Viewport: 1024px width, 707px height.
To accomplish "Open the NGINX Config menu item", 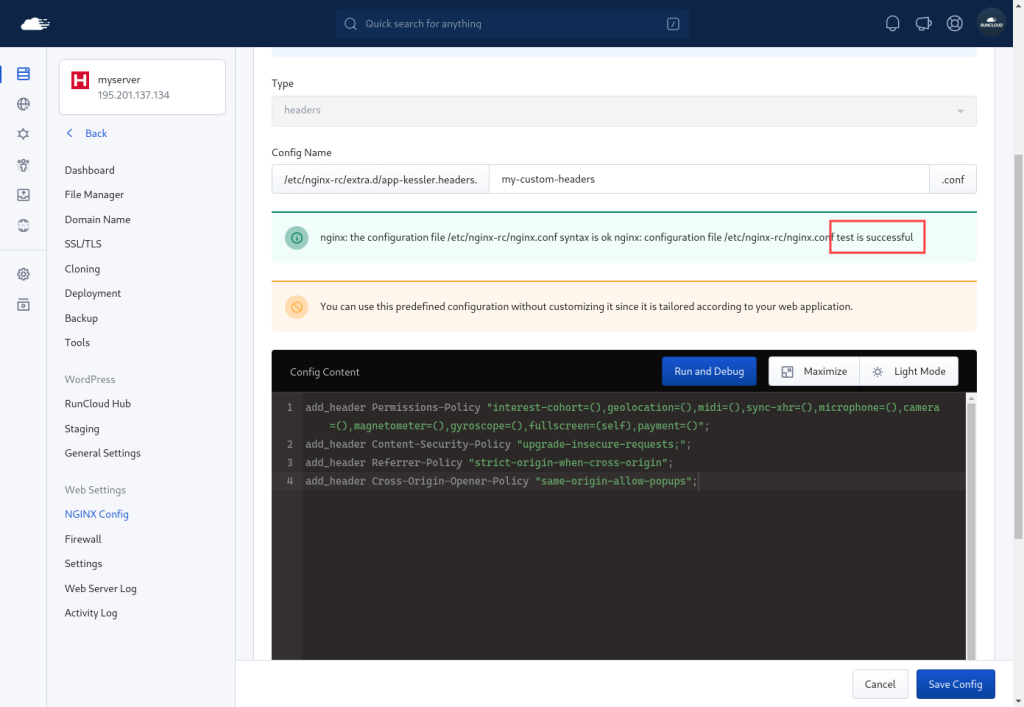I will (97, 514).
